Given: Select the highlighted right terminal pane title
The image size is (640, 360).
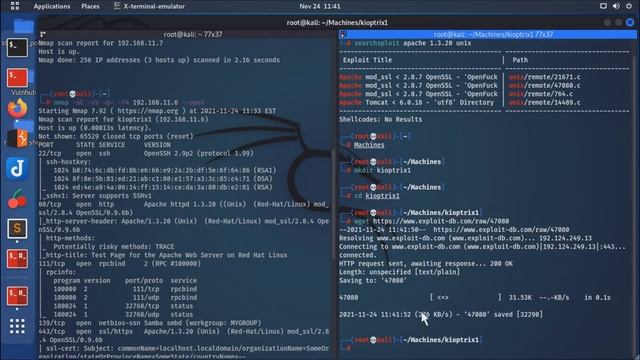Looking at the screenshot, I should coord(493,34).
